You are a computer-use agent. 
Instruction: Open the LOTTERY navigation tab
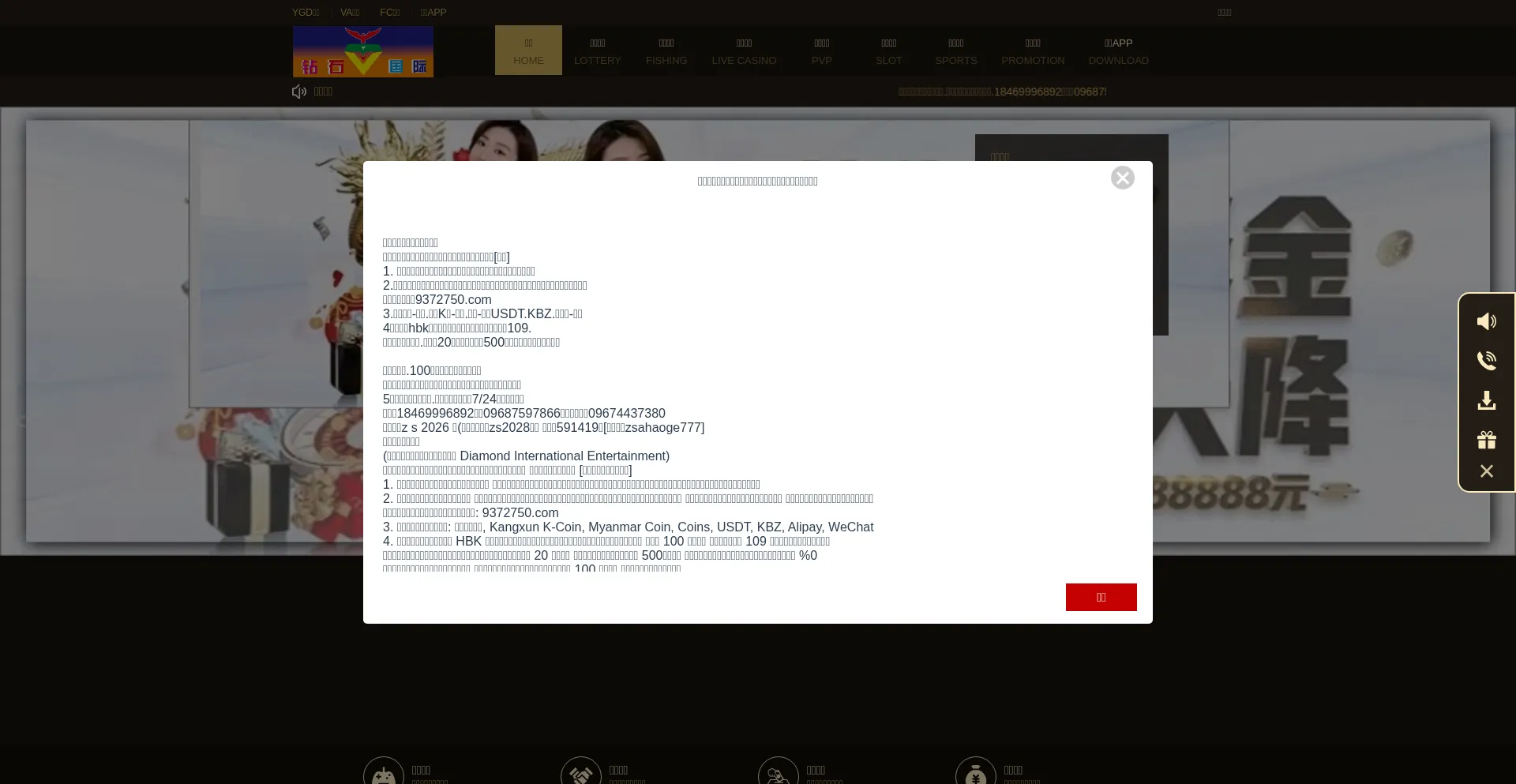pyautogui.click(x=598, y=51)
